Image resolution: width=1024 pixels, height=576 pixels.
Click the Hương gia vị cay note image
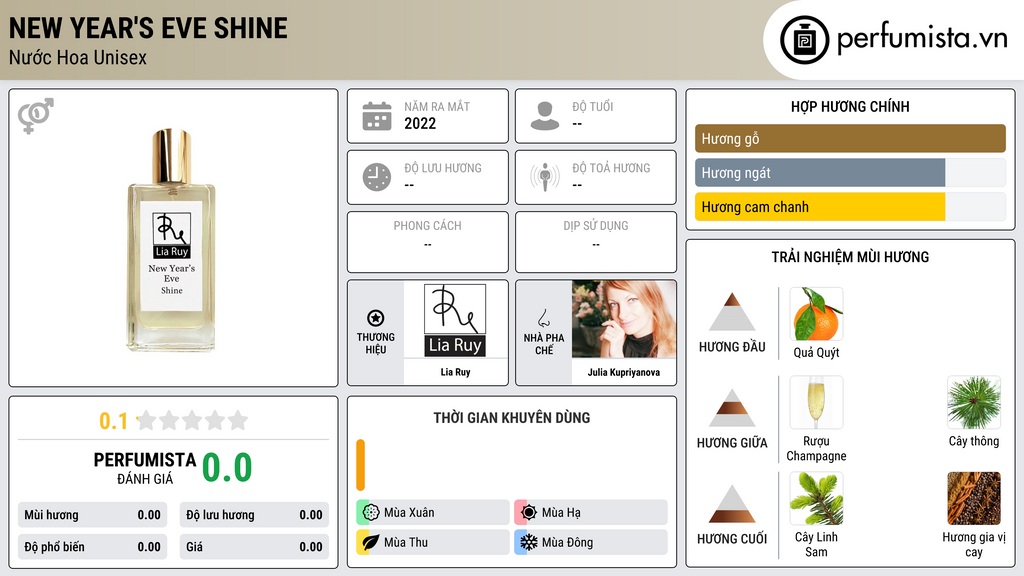[x=974, y=498]
